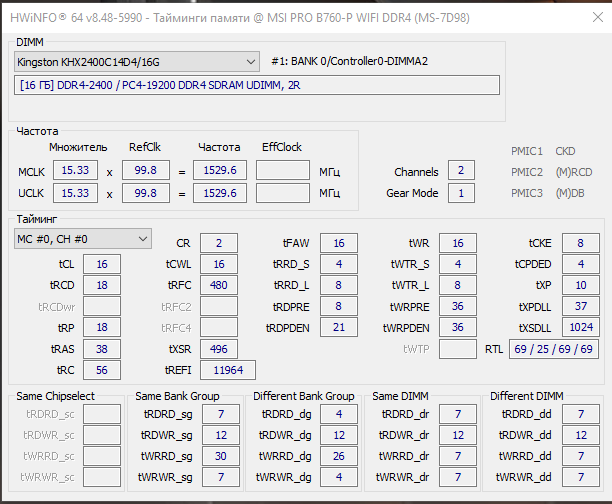Expand the MC #0, CH #0 timing selector

(83, 239)
